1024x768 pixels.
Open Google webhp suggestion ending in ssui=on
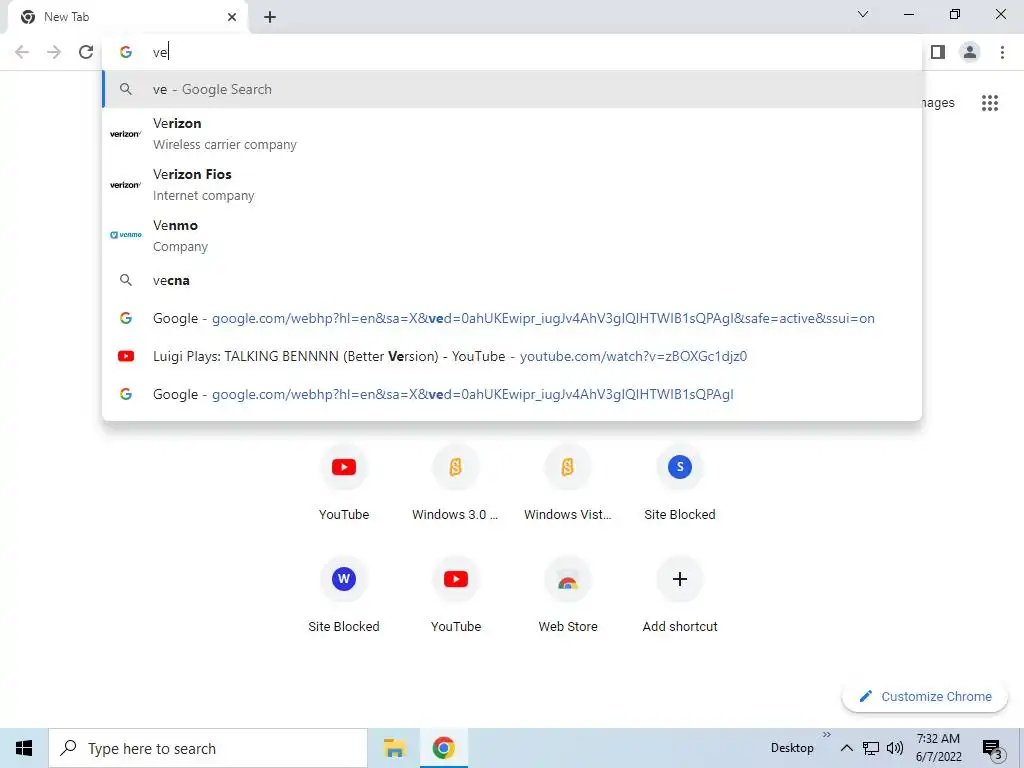tap(512, 318)
